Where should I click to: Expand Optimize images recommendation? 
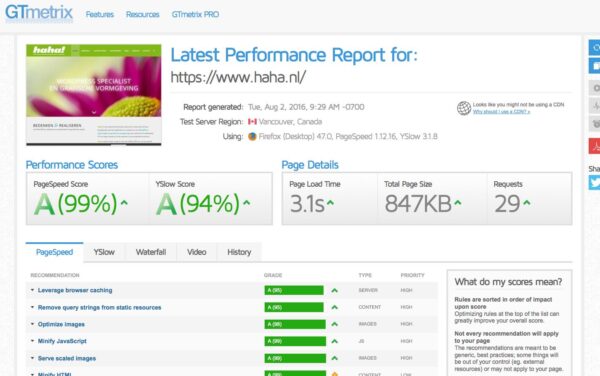[33, 324]
